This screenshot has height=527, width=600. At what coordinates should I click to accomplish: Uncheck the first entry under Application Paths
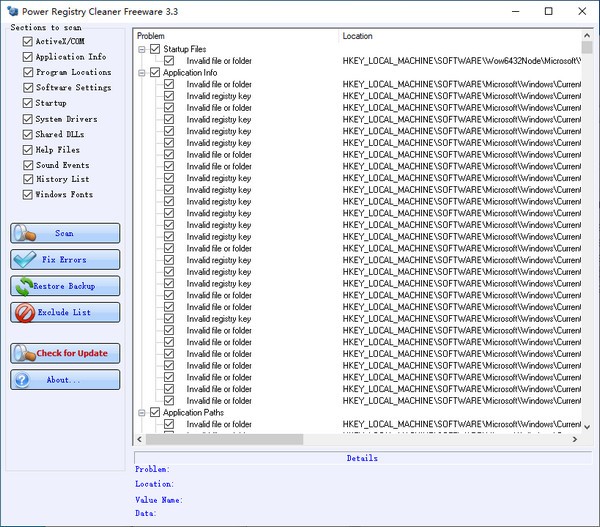tap(169, 424)
